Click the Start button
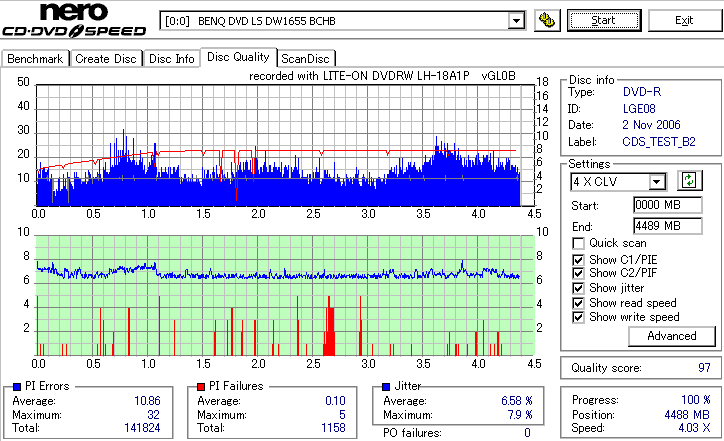This screenshot has width=724, height=441. (x=604, y=20)
